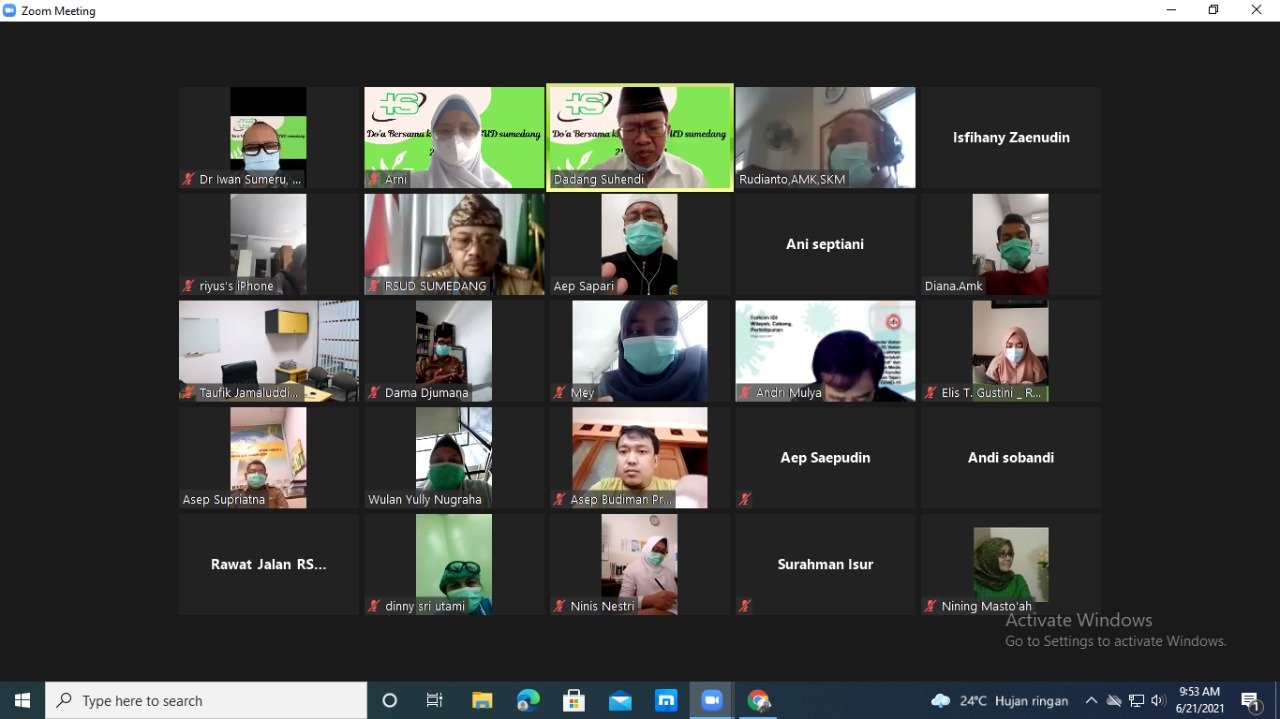Open Zoom from the taskbar

tap(711, 701)
